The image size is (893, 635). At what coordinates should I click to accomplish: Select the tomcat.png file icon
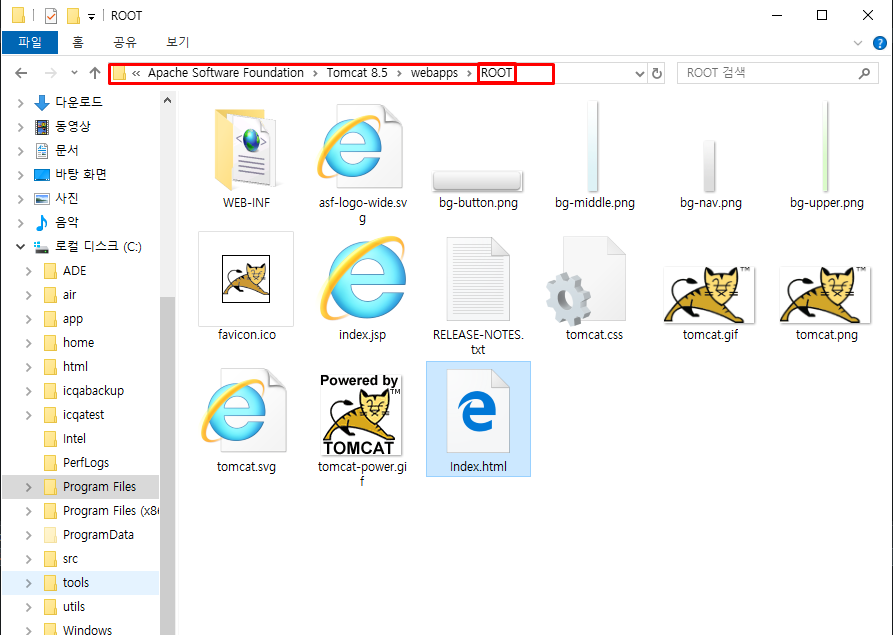(x=825, y=295)
